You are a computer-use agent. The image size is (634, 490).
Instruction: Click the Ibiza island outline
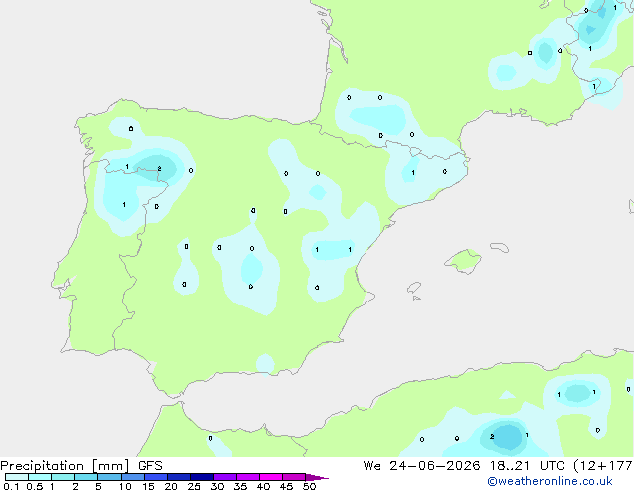point(414,288)
